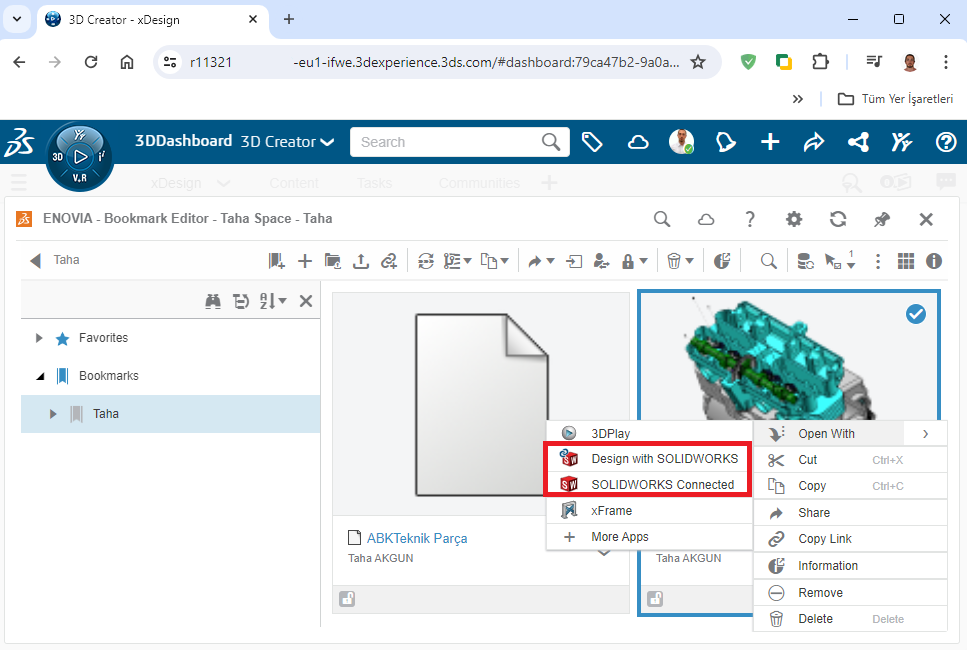967x650 pixels.
Task: Go back using the Taha back arrow
Action: tap(36, 261)
